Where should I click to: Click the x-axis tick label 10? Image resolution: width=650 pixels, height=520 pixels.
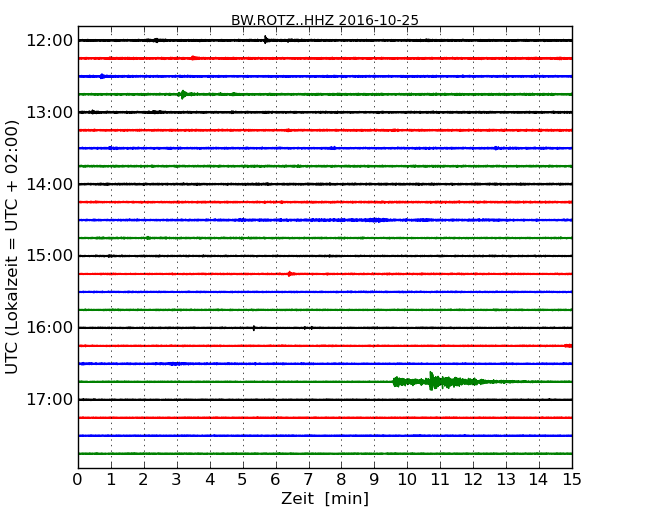[x=407, y=480]
